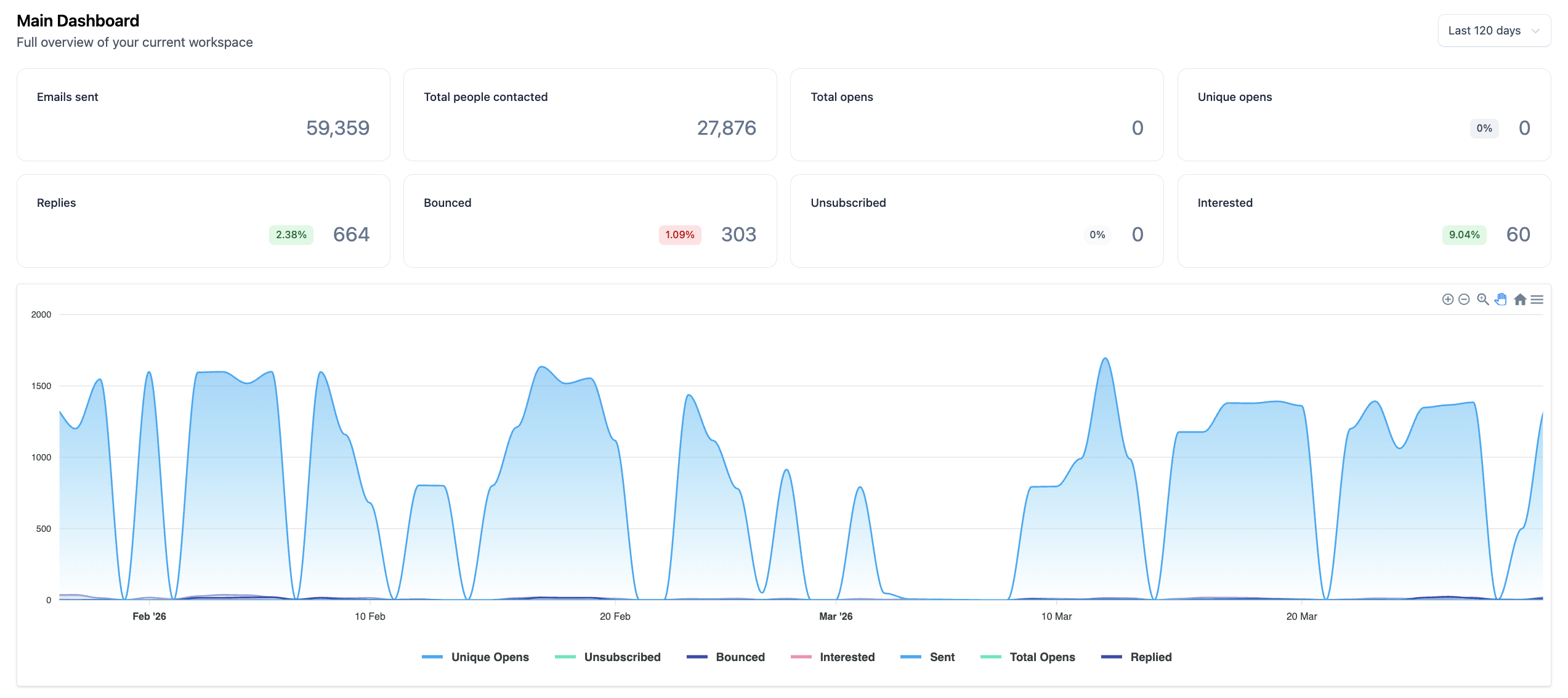Click the Total opens card label
This screenshot has height=698, width=1568.
coord(842,97)
